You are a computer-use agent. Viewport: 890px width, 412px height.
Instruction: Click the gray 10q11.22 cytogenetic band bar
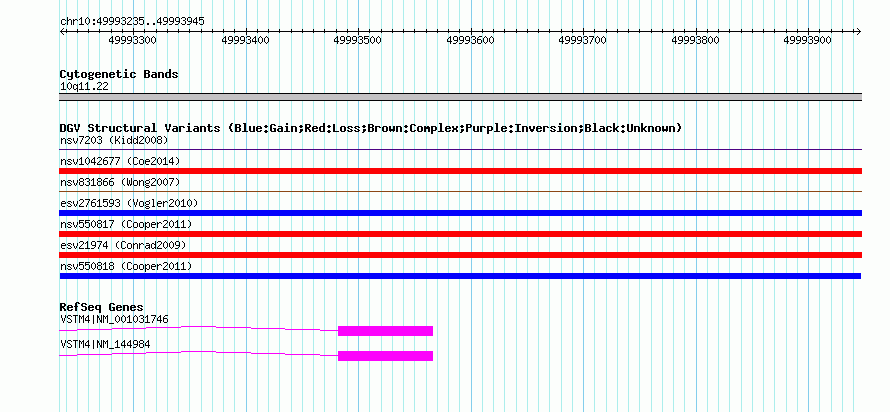click(x=460, y=97)
